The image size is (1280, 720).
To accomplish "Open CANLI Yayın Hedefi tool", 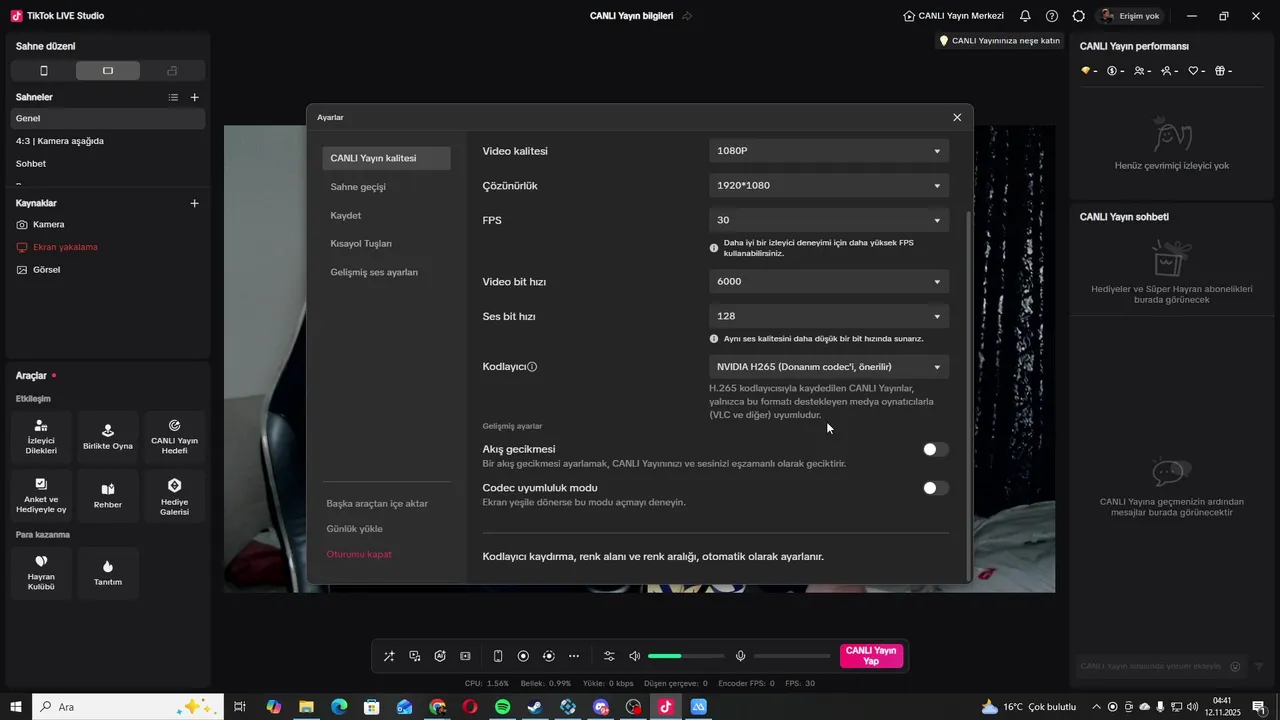I will [x=175, y=437].
